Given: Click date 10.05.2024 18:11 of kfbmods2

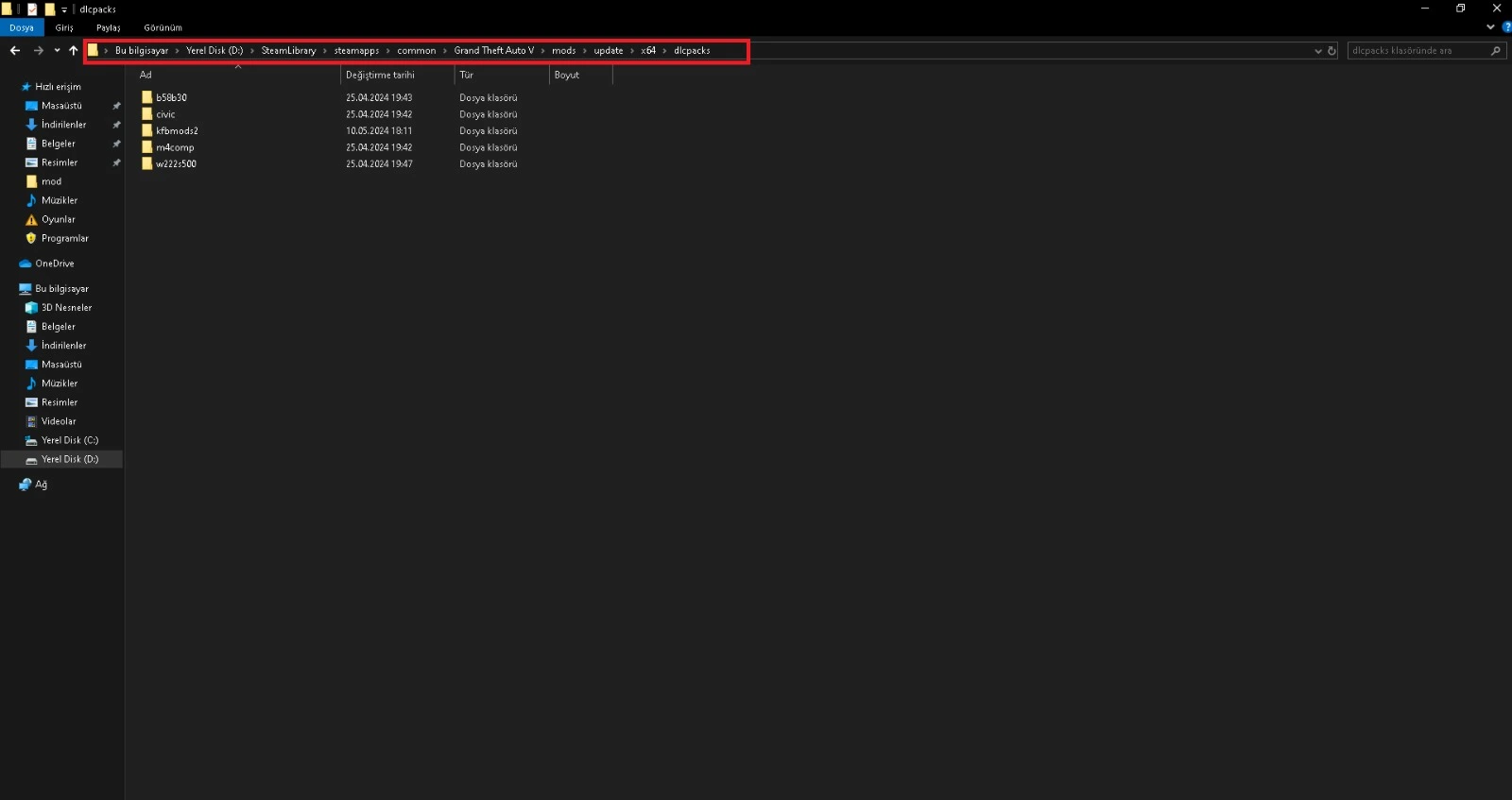Looking at the screenshot, I should (x=379, y=131).
